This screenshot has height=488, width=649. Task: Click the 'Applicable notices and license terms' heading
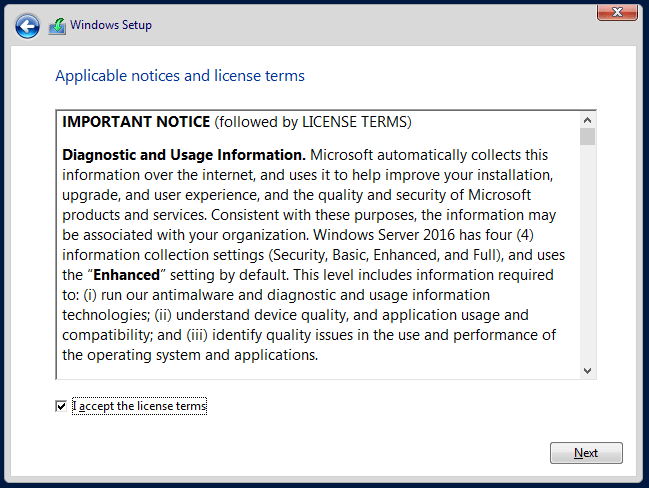[180, 76]
